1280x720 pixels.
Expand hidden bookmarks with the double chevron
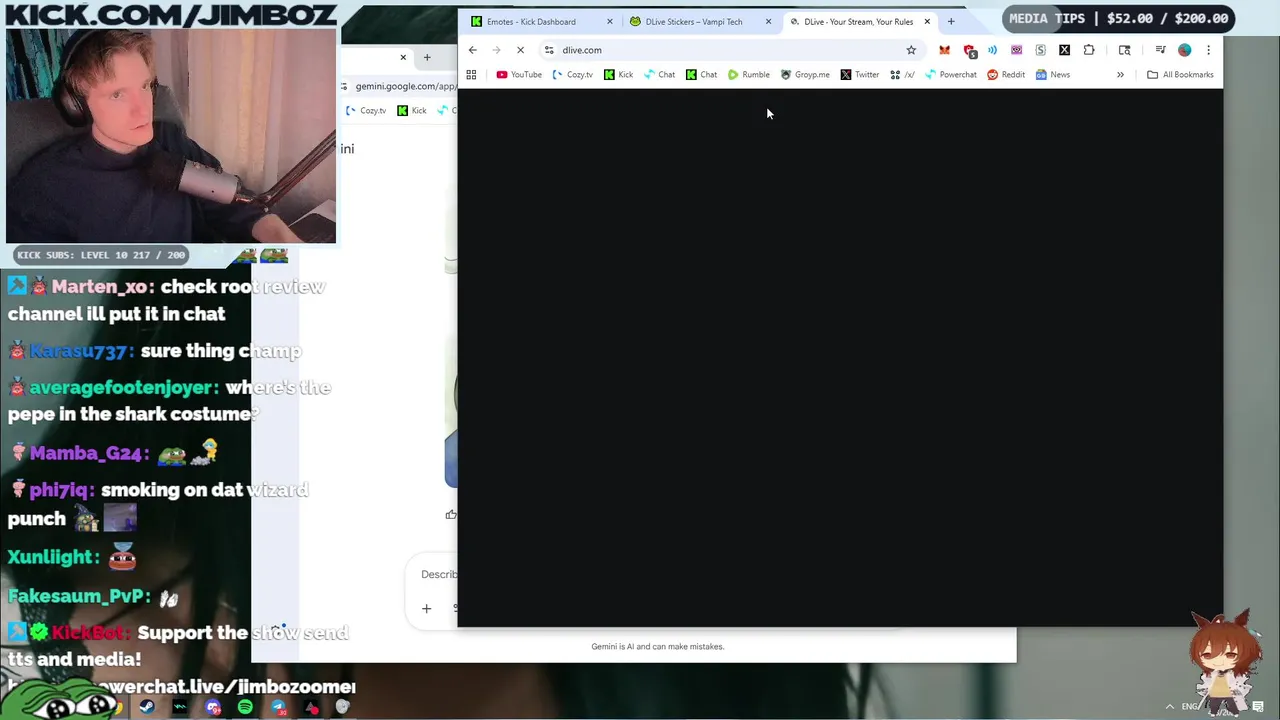1120,75
